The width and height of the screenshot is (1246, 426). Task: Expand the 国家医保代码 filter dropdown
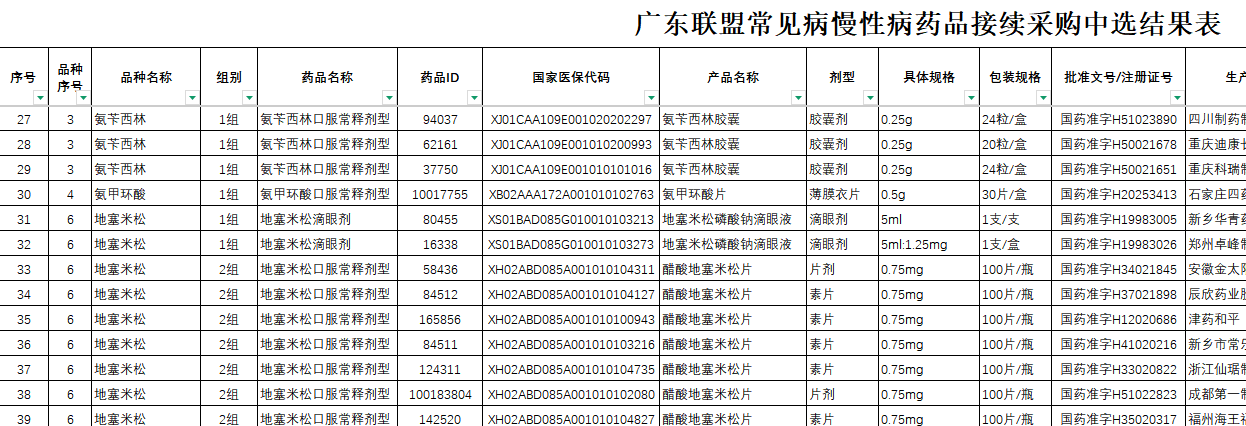point(651,98)
